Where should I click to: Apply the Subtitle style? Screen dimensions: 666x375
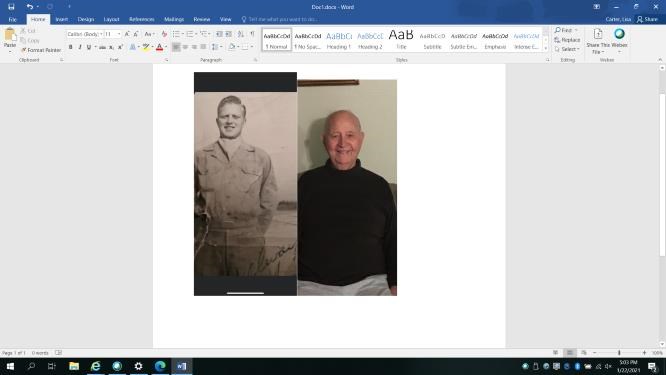(432, 40)
